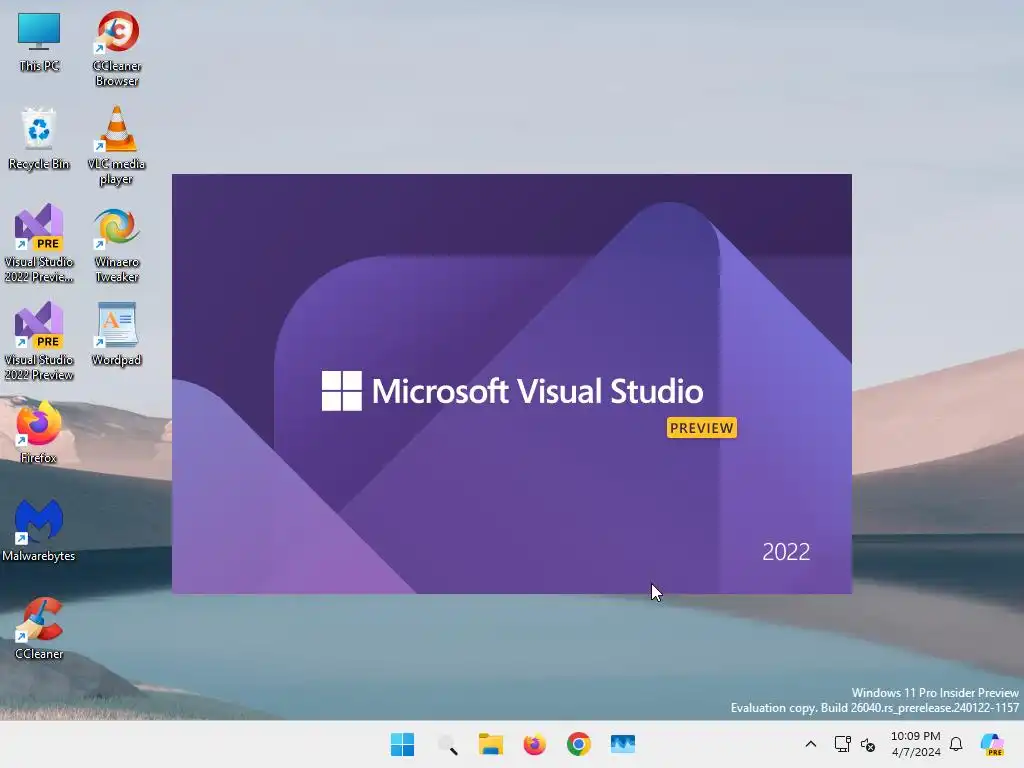Open the Windows Start menu
Viewport: 1024px width, 768px height.
pyautogui.click(x=402, y=744)
